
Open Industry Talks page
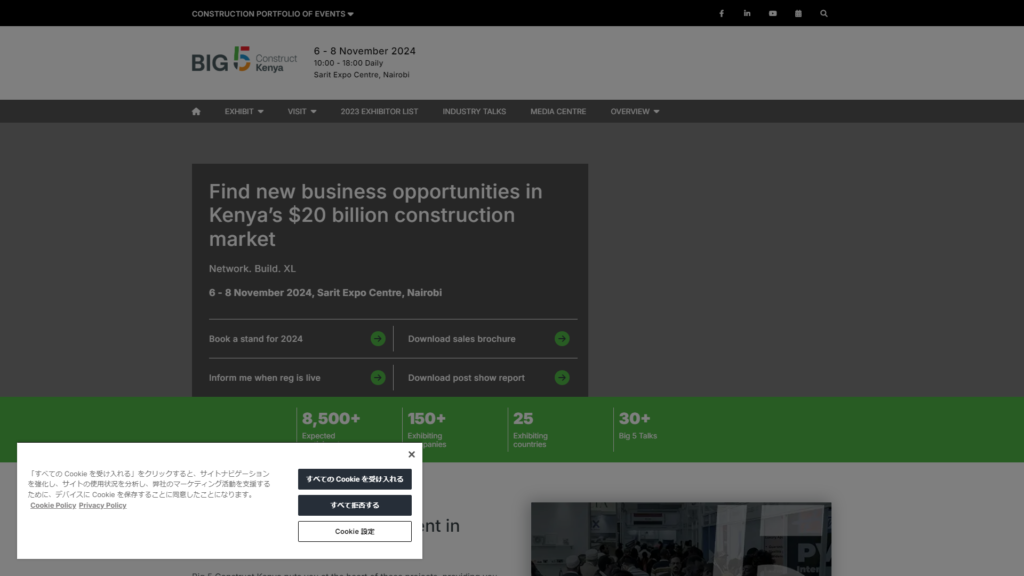tap(474, 112)
